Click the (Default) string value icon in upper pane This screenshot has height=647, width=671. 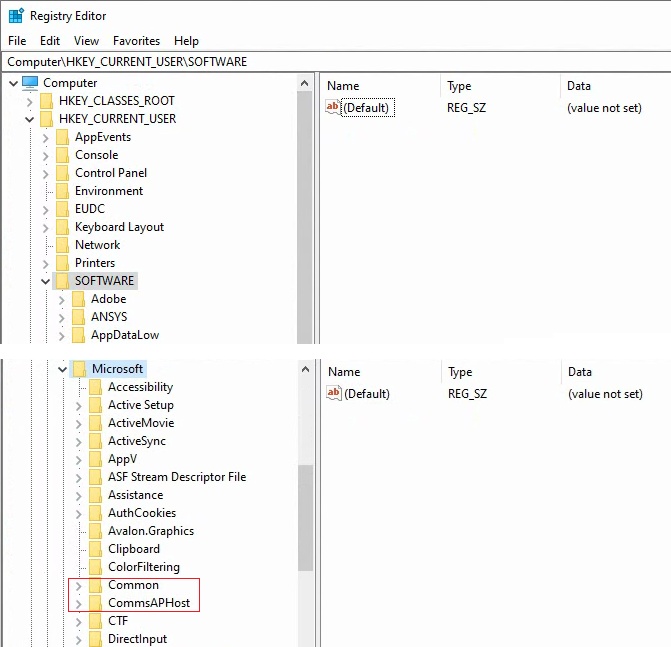click(x=334, y=108)
